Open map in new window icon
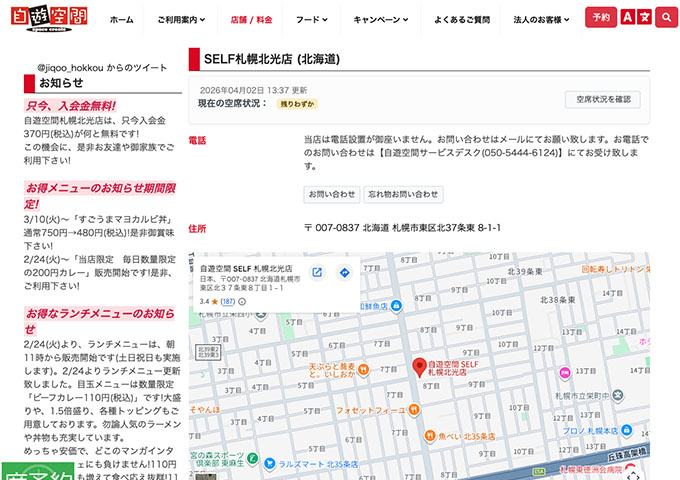Viewport: 680px width, 480px height. (317, 272)
